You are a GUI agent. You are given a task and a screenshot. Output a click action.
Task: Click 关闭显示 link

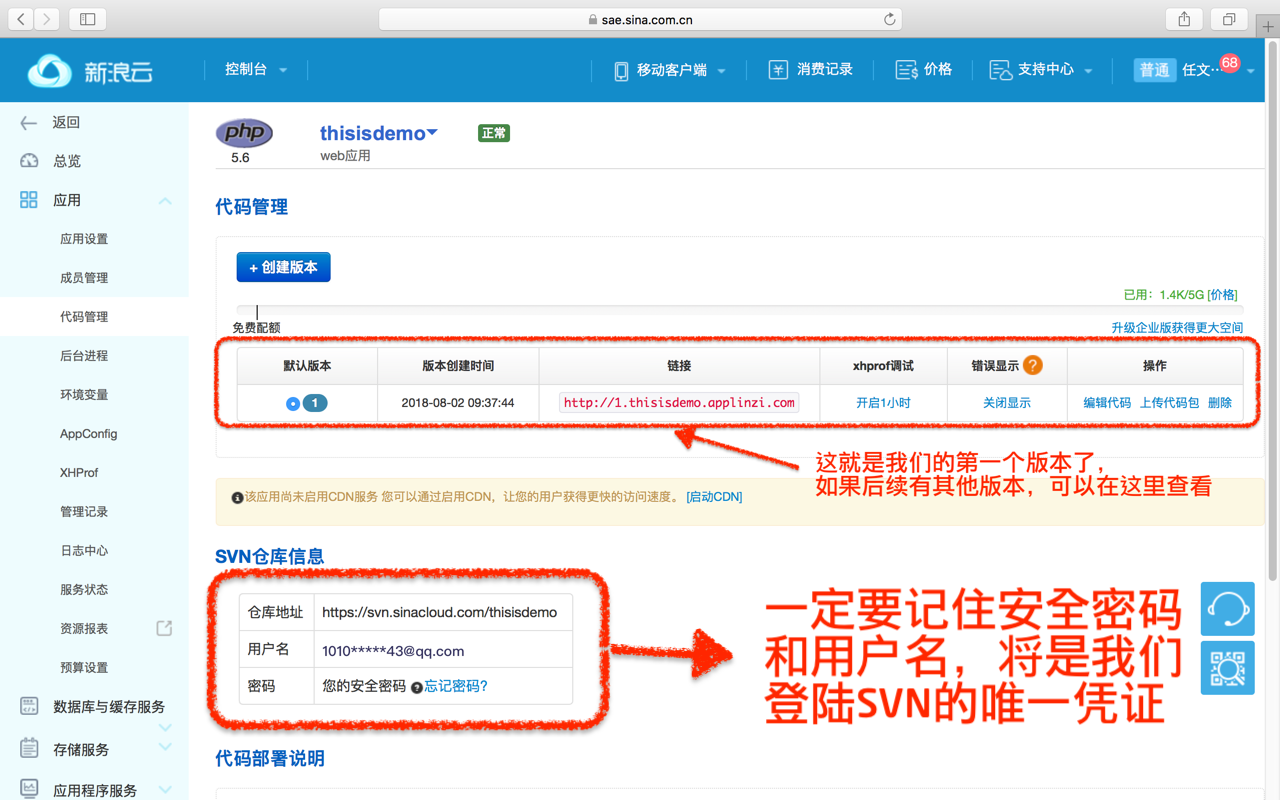1007,403
